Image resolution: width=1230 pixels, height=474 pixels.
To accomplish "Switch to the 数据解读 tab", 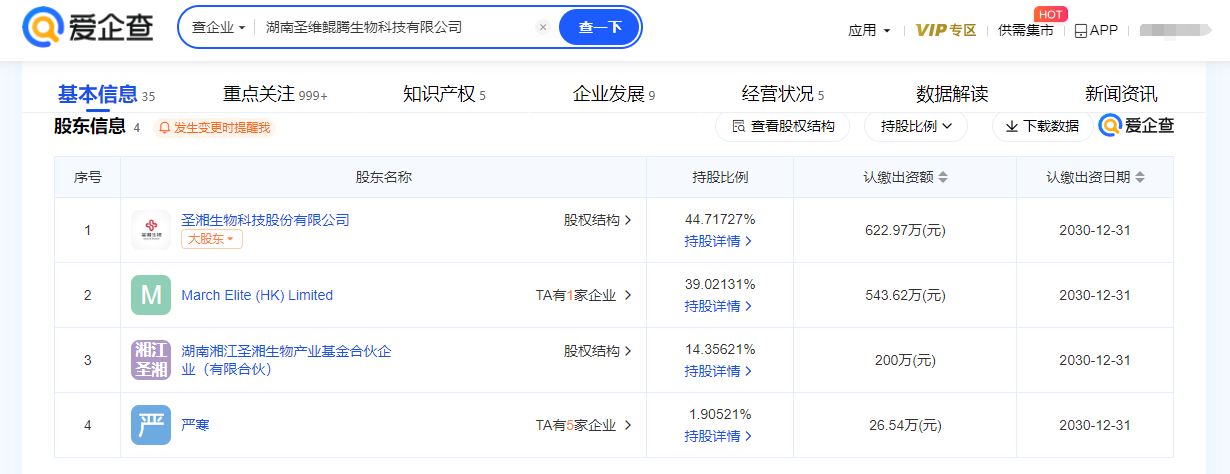I will click(952, 94).
